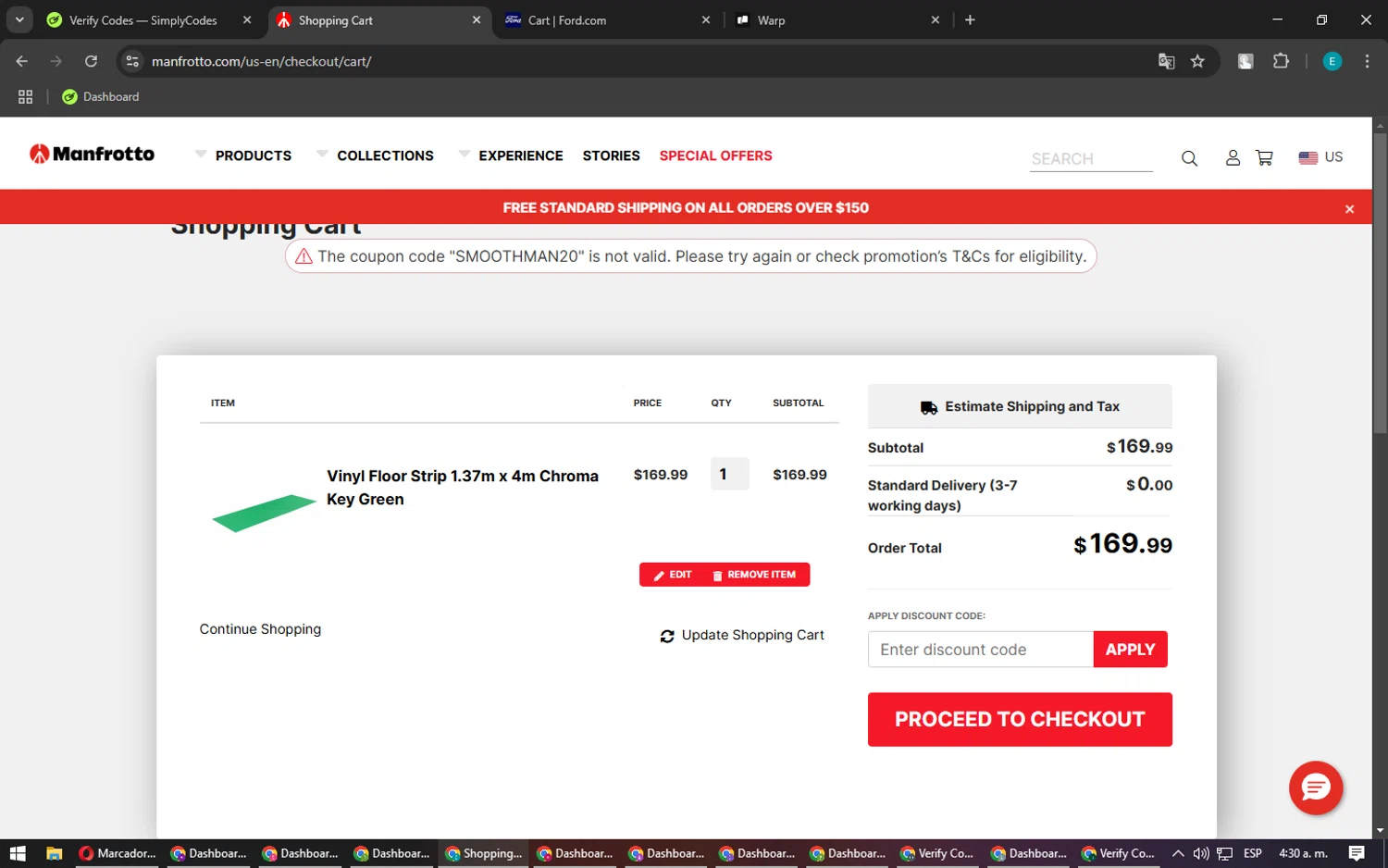Open the site search magnifier icon

click(x=1189, y=158)
